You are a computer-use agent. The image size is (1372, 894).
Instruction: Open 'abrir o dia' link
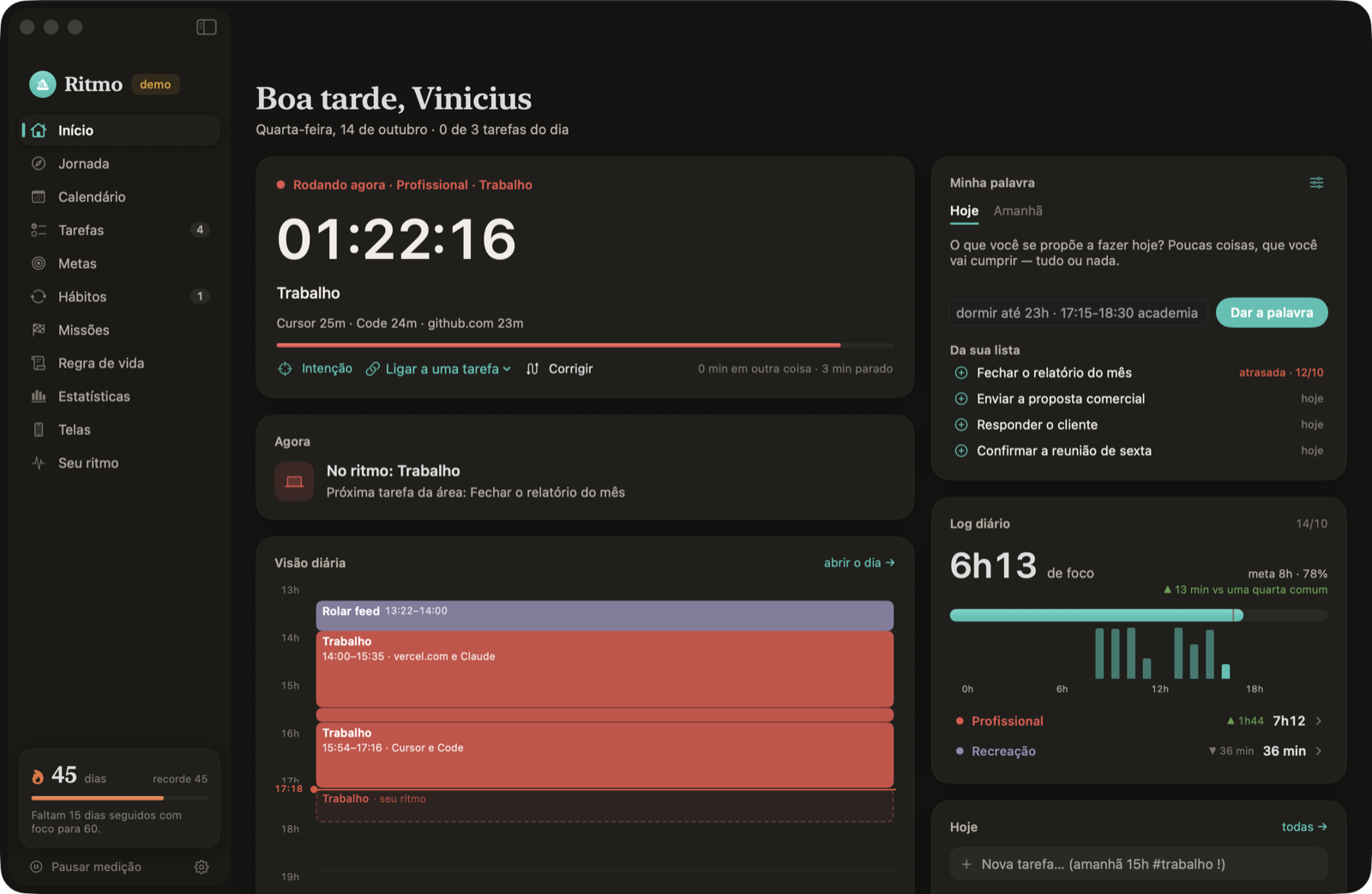859,563
